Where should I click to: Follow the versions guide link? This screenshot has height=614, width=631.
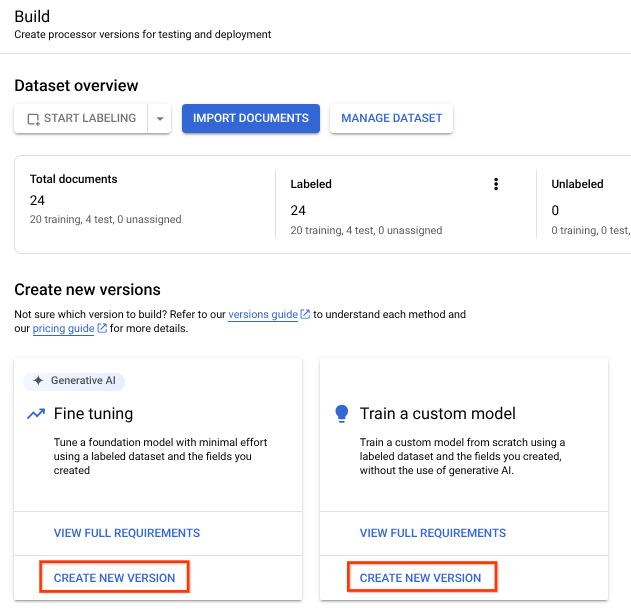(263, 314)
